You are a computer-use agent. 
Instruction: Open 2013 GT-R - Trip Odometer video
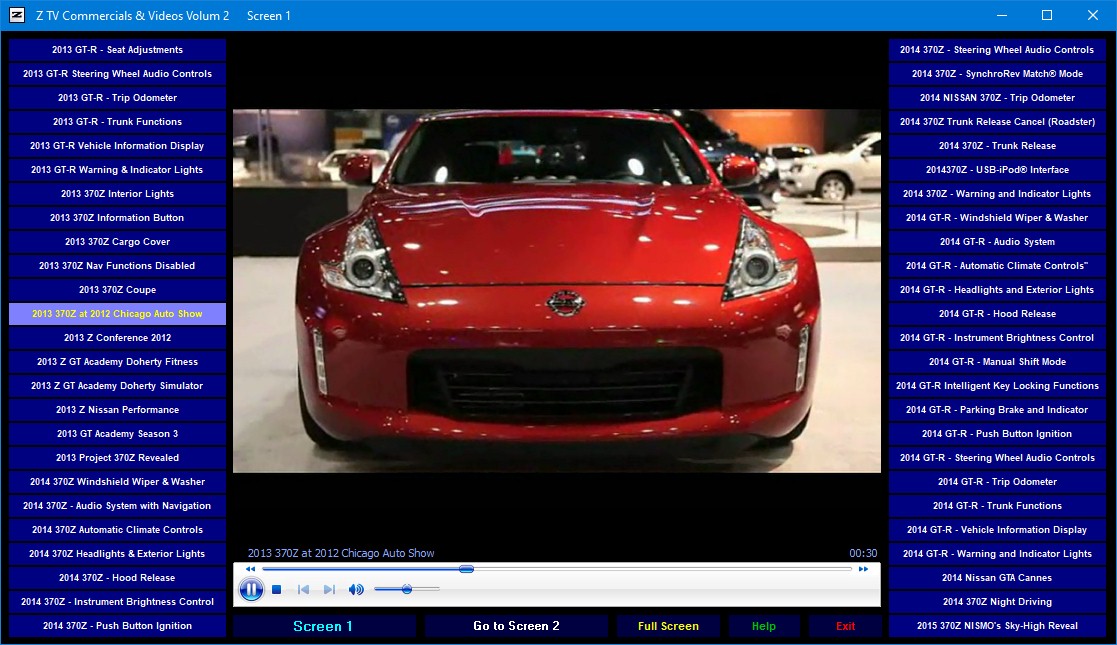(118, 98)
